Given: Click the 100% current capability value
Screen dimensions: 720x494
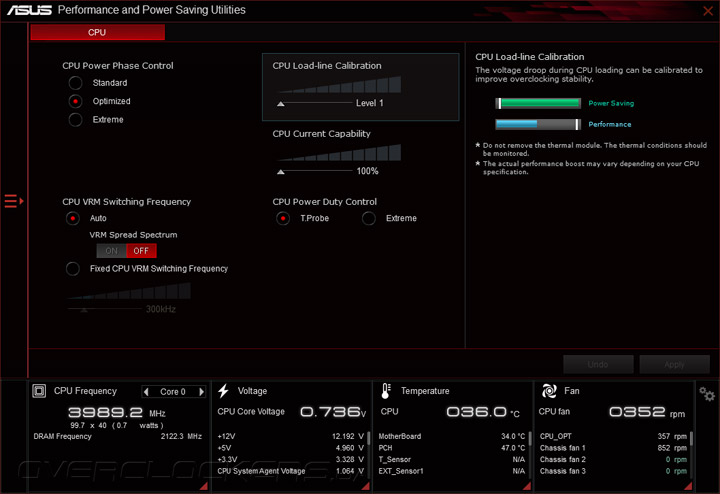Looking at the screenshot, I should 368,171.
